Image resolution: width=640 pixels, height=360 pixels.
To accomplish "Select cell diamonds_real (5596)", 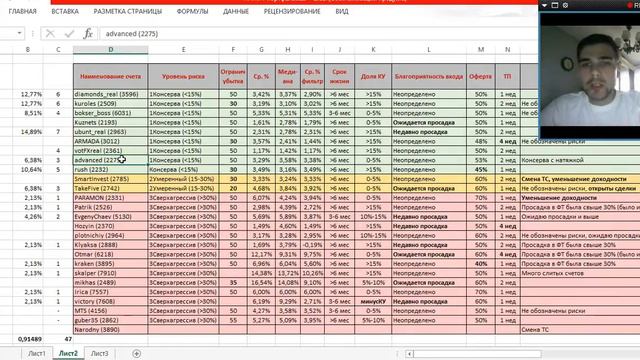I will [x=111, y=94].
